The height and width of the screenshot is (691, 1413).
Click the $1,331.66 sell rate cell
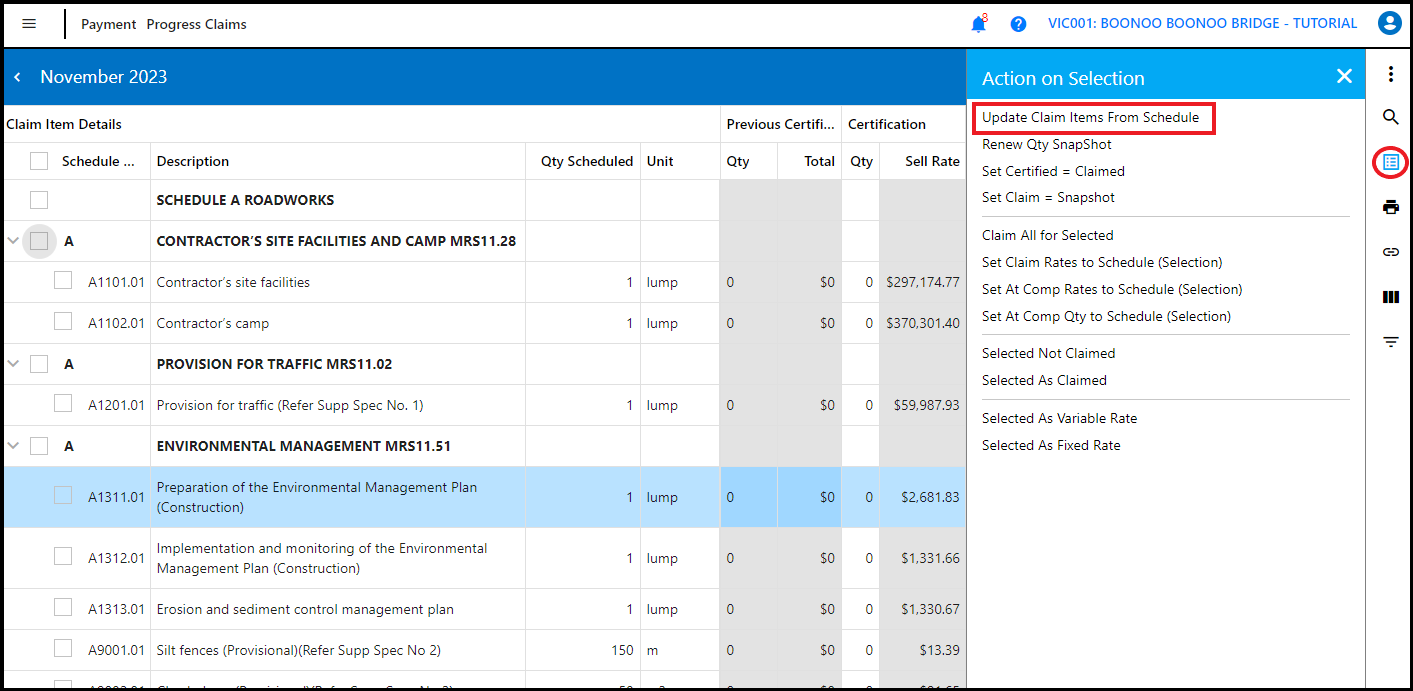(922, 558)
